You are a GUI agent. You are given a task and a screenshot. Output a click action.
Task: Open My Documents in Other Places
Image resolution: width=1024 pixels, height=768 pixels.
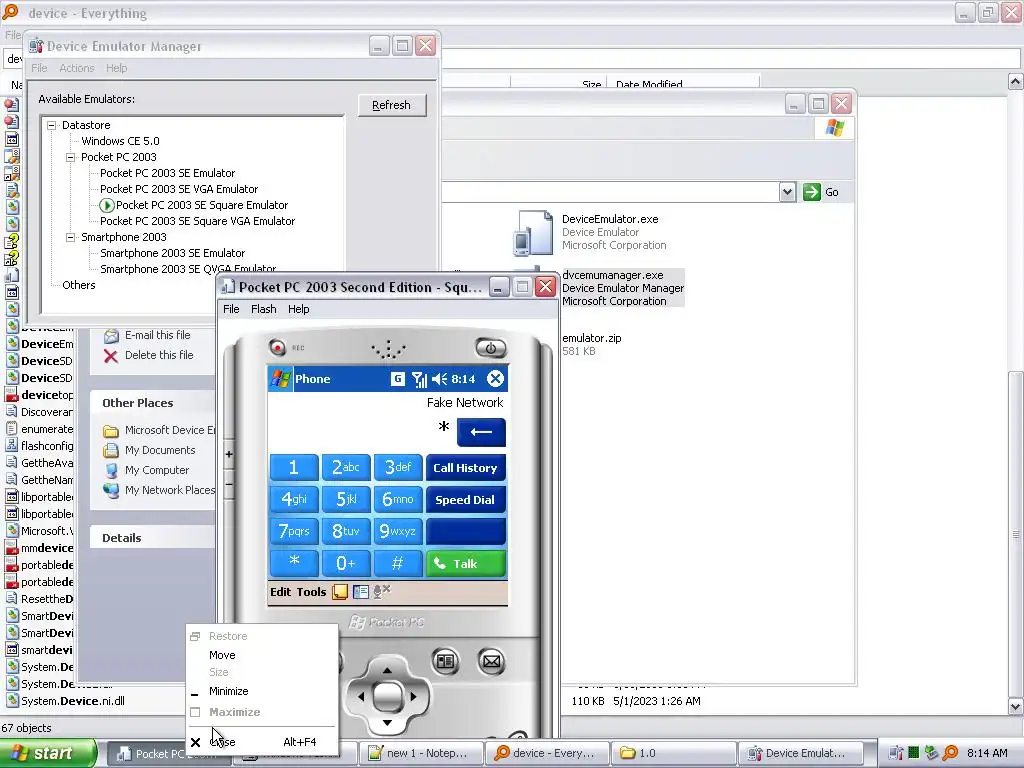(x=160, y=450)
